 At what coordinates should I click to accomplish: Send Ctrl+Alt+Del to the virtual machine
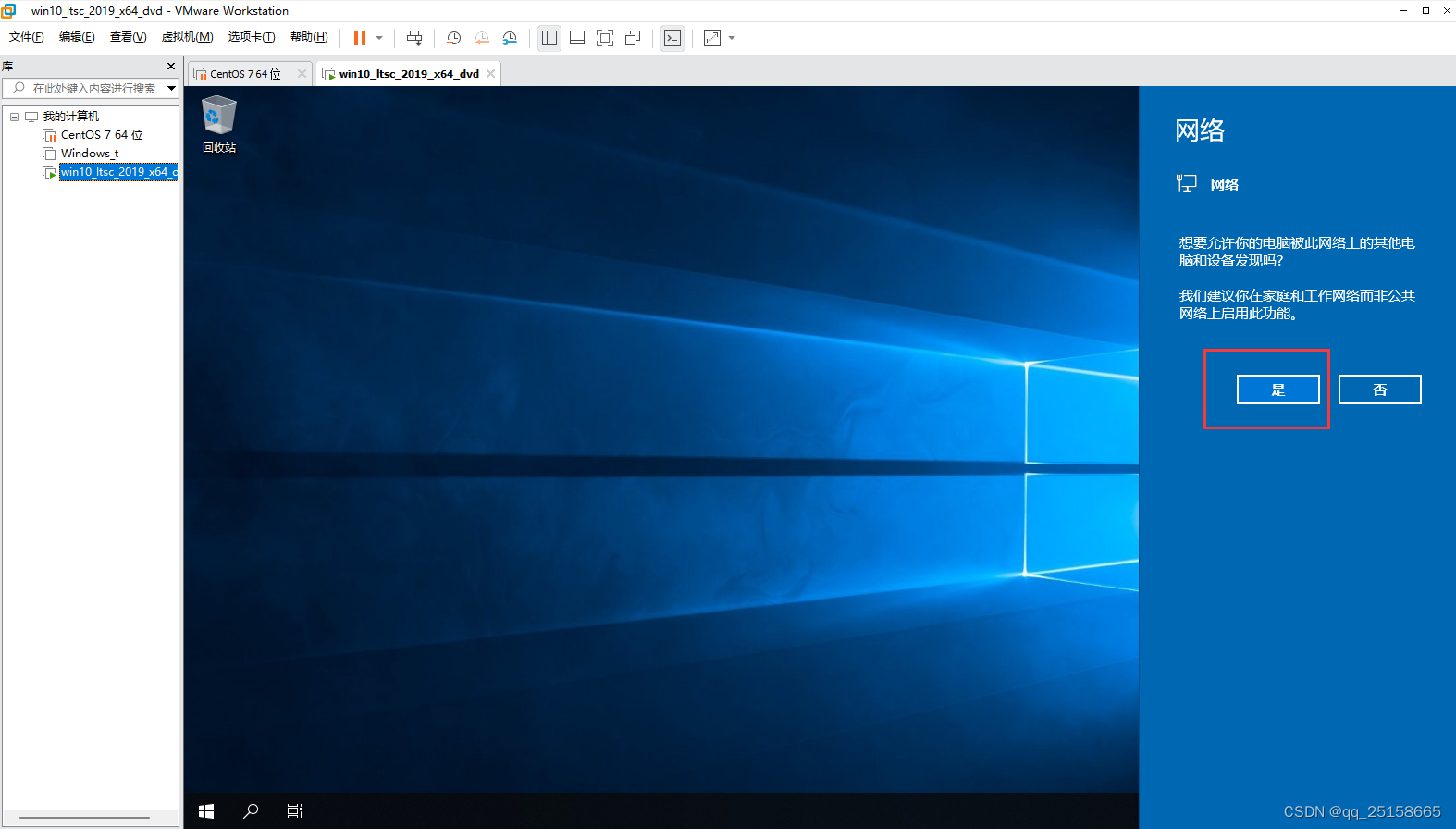pos(414,38)
